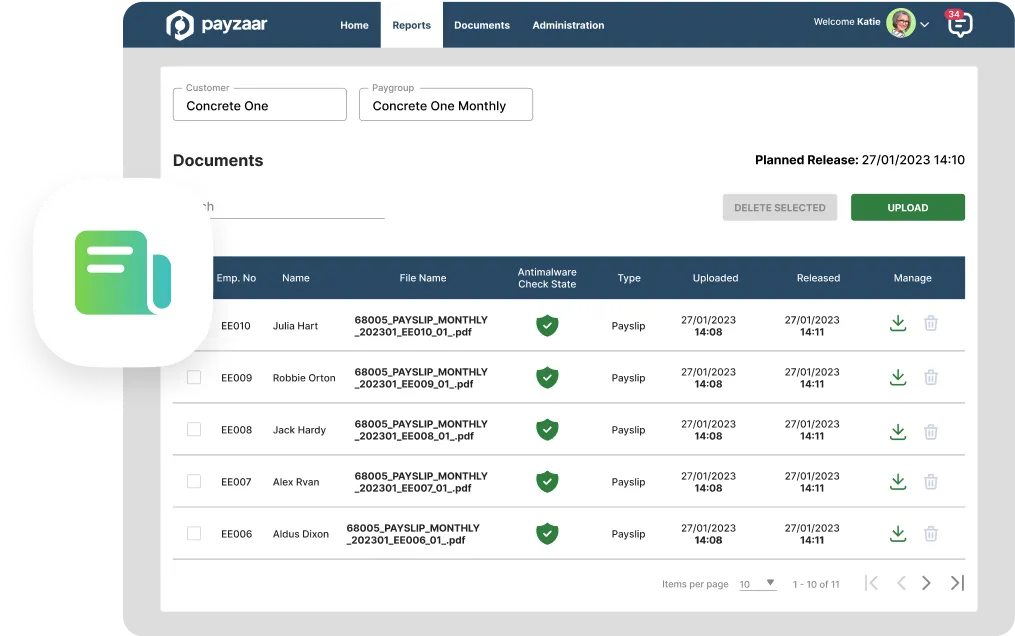Tick the row checkbox for Jack Hardy

click(x=193, y=429)
